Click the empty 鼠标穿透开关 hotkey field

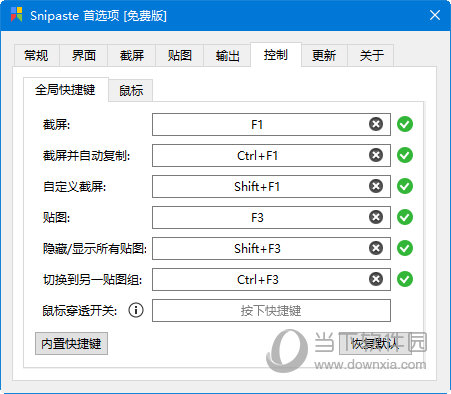(271, 310)
